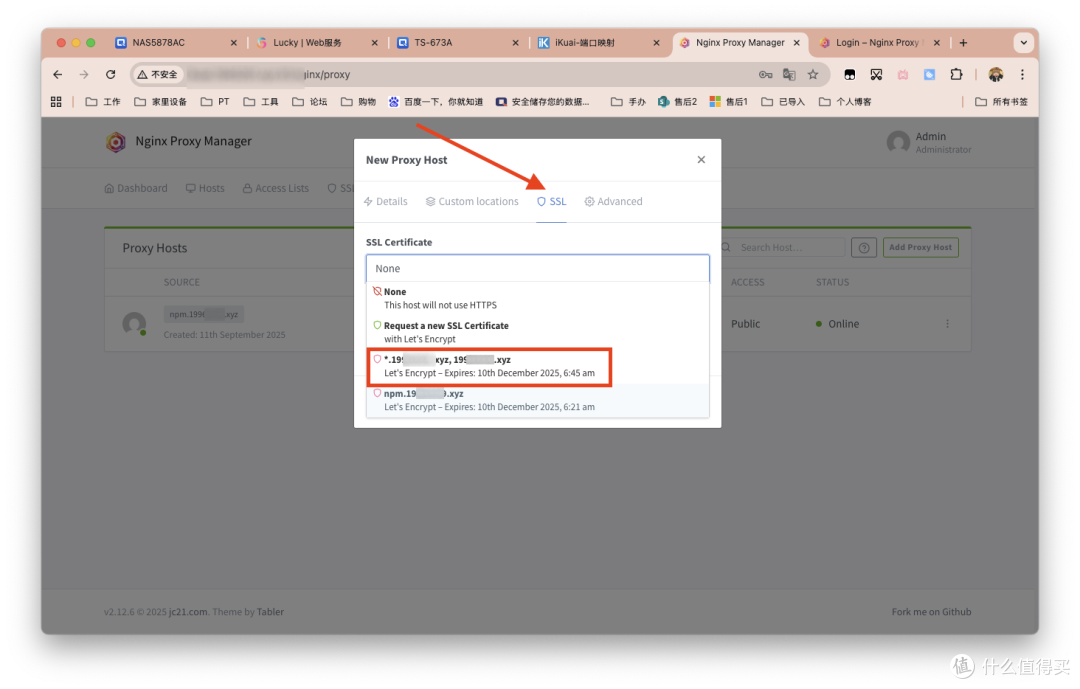Reload the current page
Image resolution: width=1080 pixels, height=689 pixels.
[x=110, y=74]
